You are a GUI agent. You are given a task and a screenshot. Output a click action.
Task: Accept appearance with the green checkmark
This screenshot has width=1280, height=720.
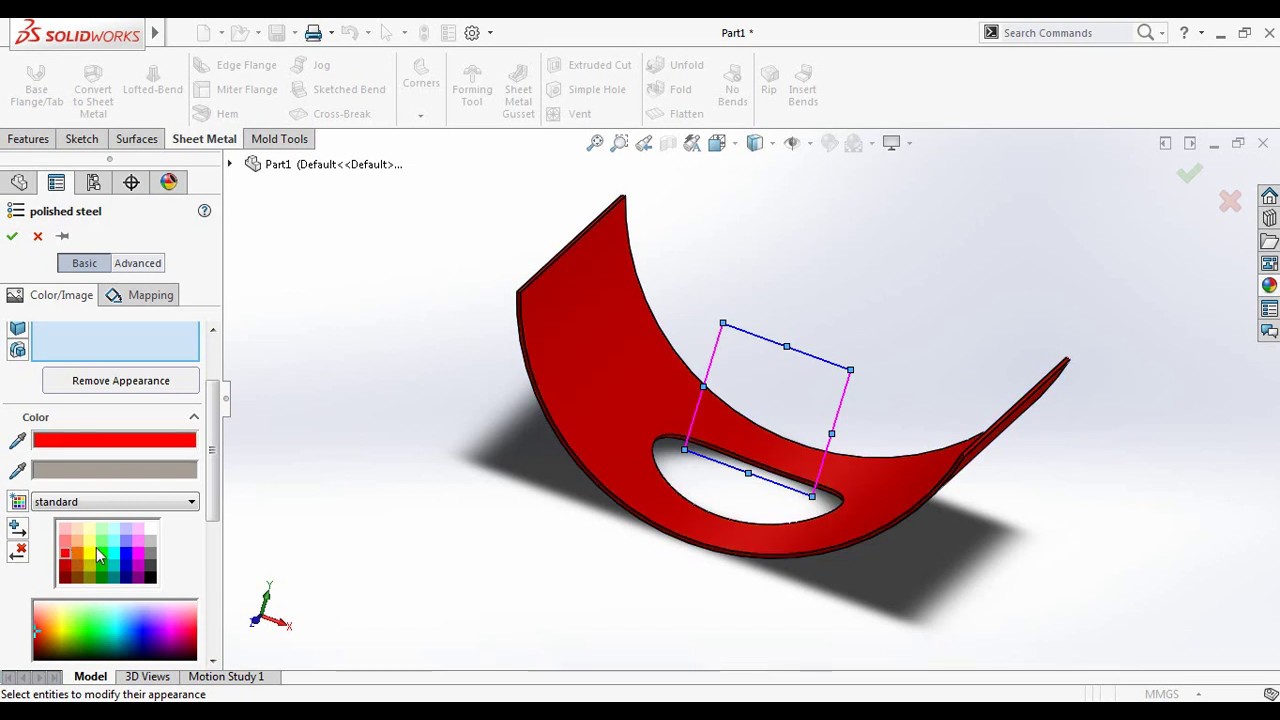[x=12, y=236]
